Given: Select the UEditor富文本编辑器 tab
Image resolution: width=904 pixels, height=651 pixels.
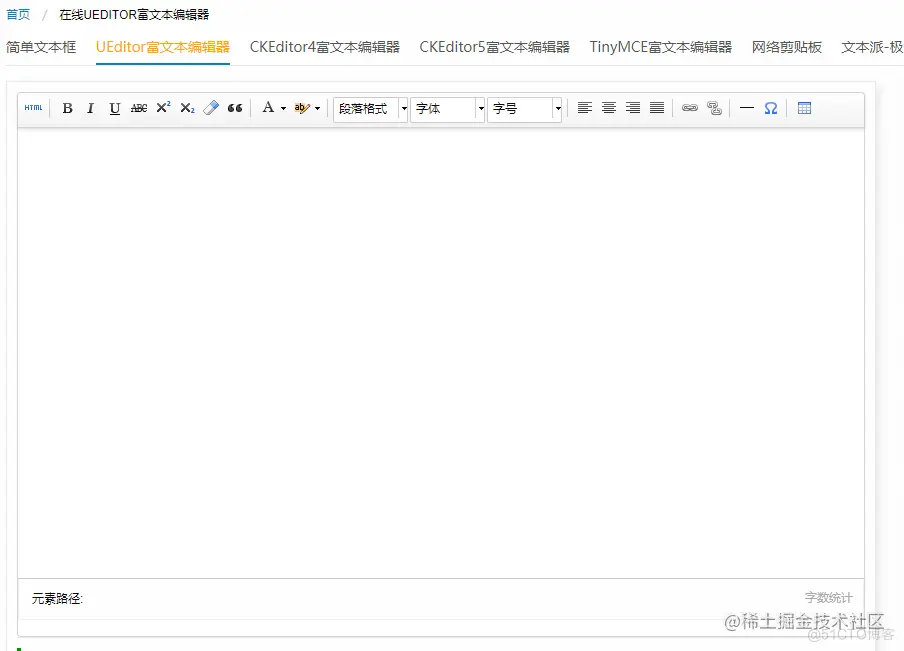Looking at the screenshot, I should pyautogui.click(x=163, y=47).
